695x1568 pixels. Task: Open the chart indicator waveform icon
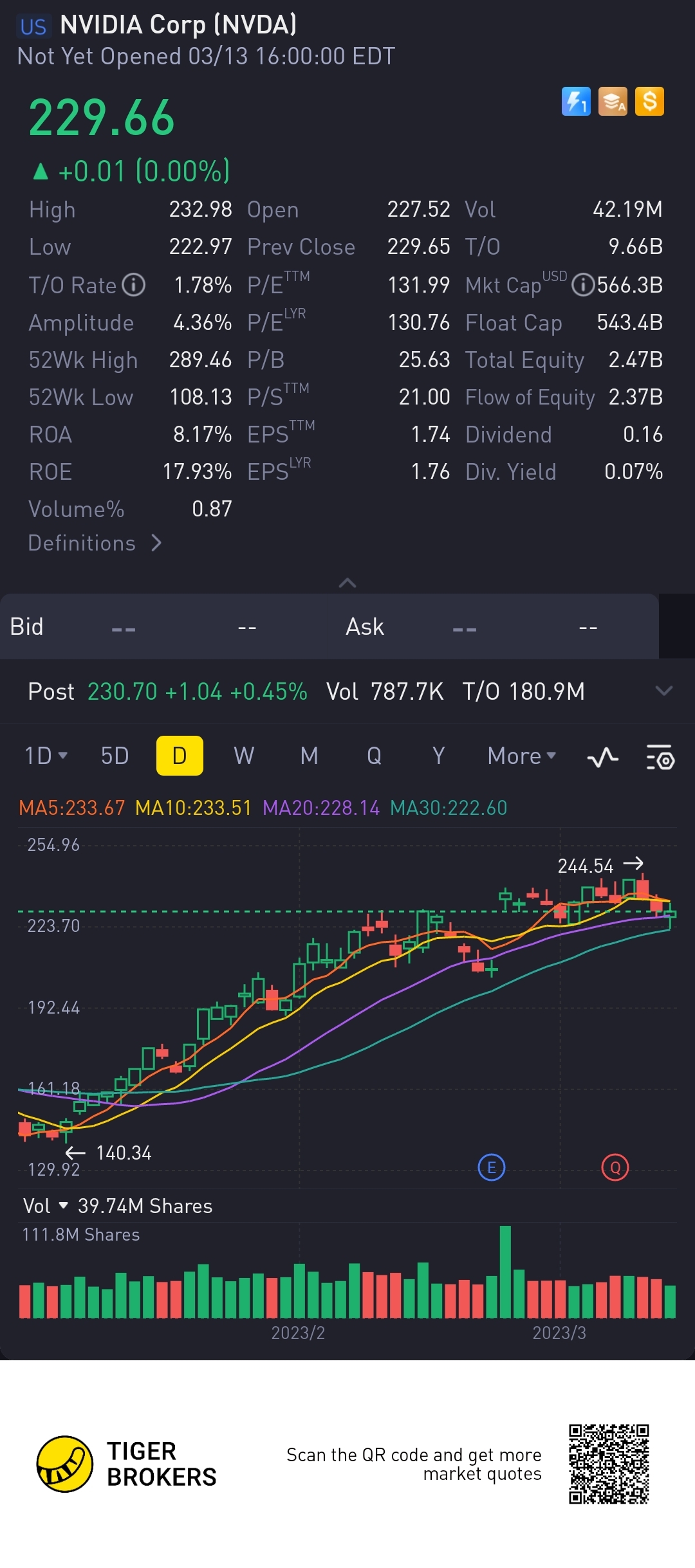[603, 758]
